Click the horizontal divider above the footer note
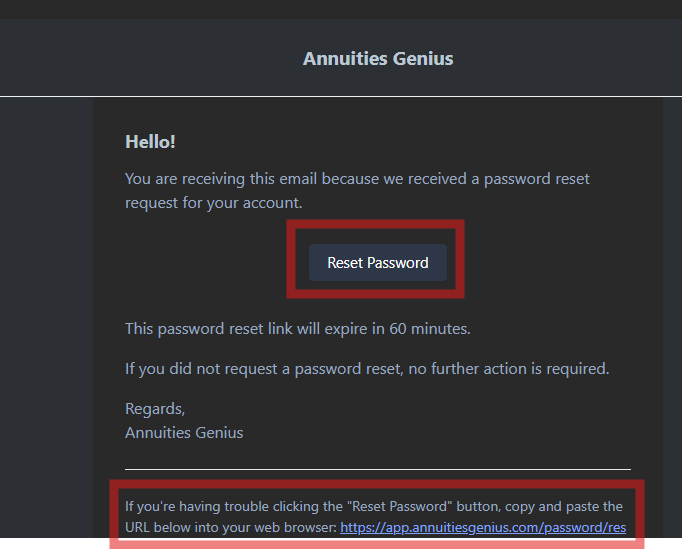 tap(377, 468)
